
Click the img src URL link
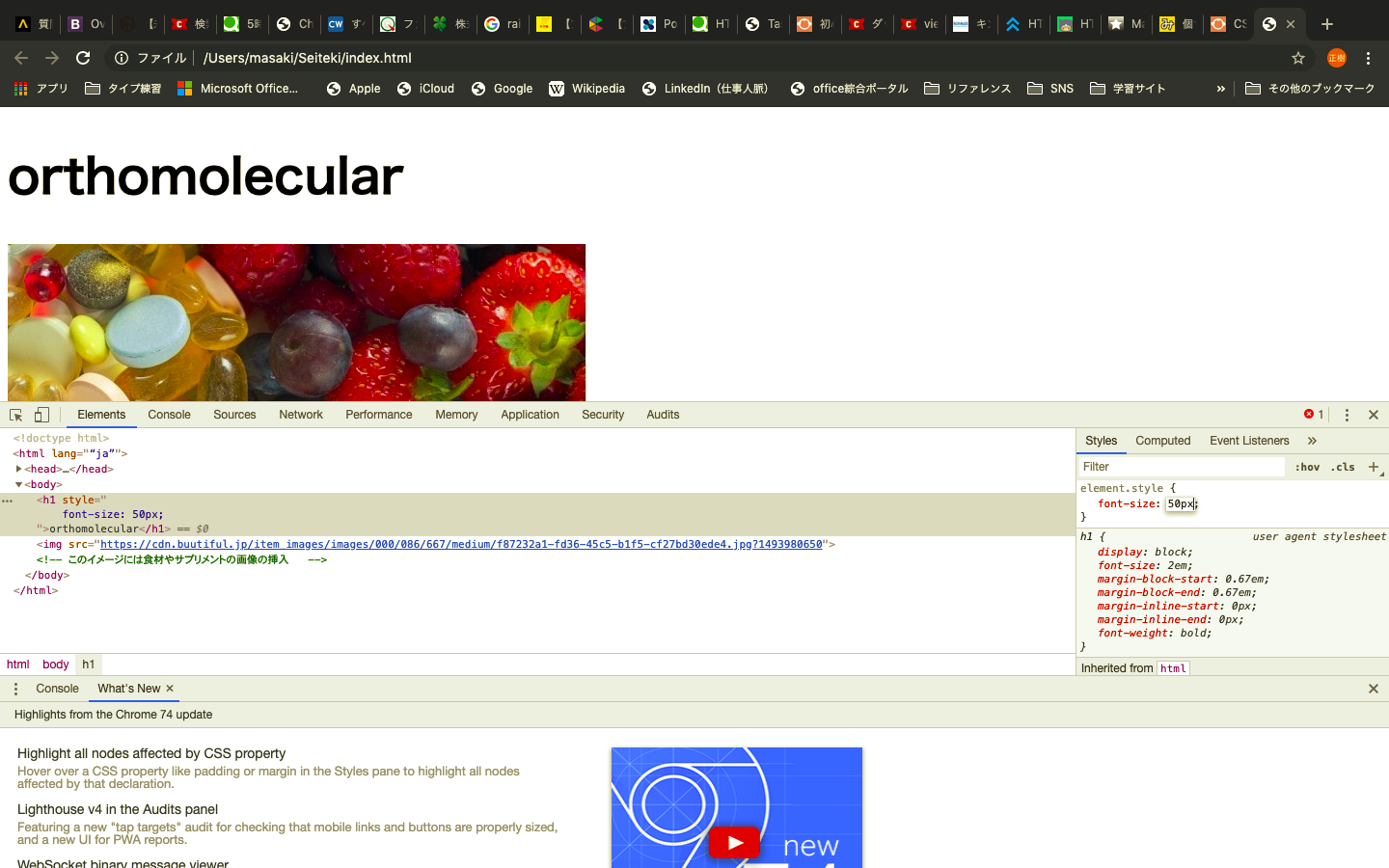tap(461, 544)
